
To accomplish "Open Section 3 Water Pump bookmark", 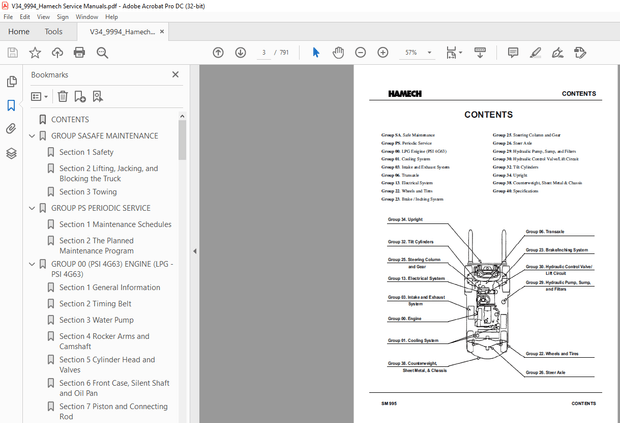I will pyautogui.click(x=96, y=320).
